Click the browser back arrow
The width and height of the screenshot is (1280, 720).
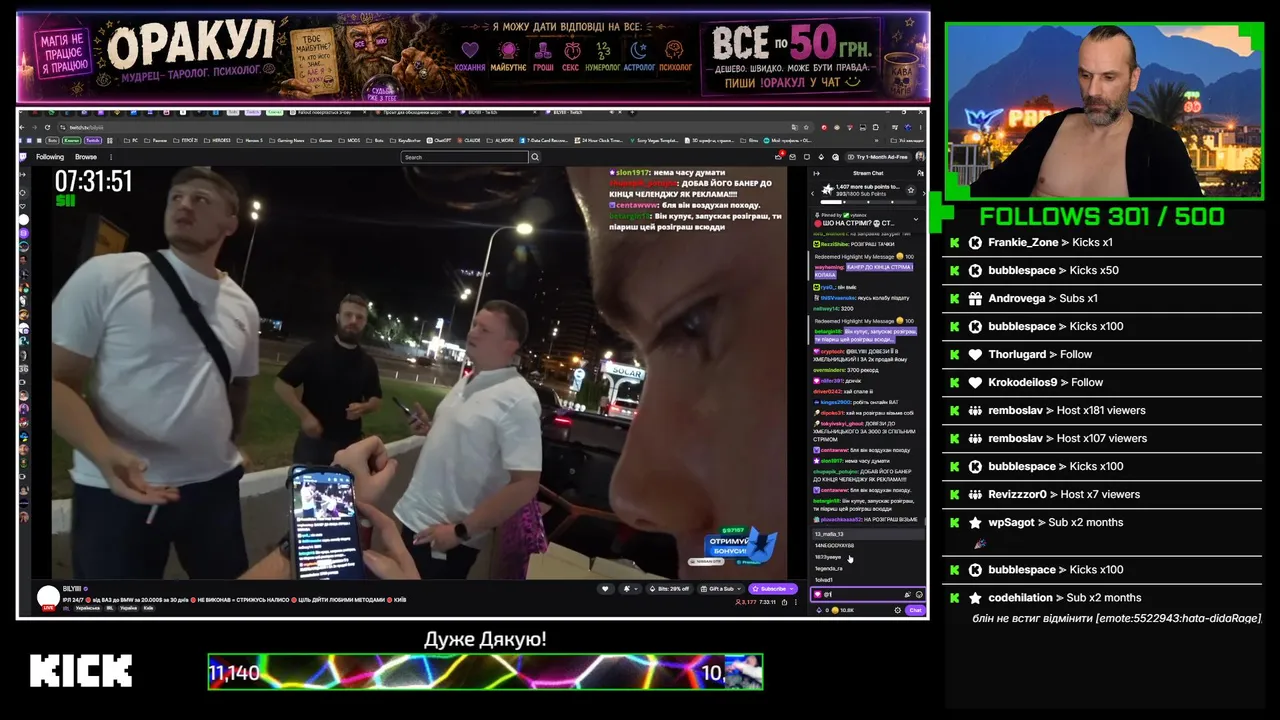point(24,127)
